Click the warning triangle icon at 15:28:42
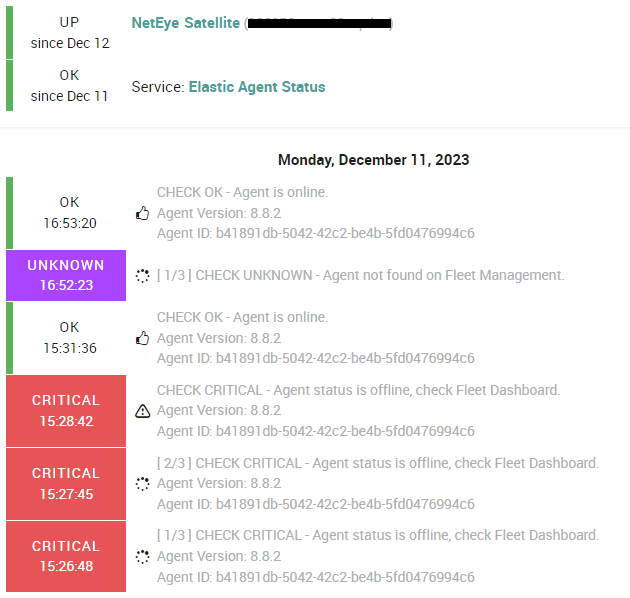Image resolution: width=630 pixels, height=598 pixels. pos(143,411)
